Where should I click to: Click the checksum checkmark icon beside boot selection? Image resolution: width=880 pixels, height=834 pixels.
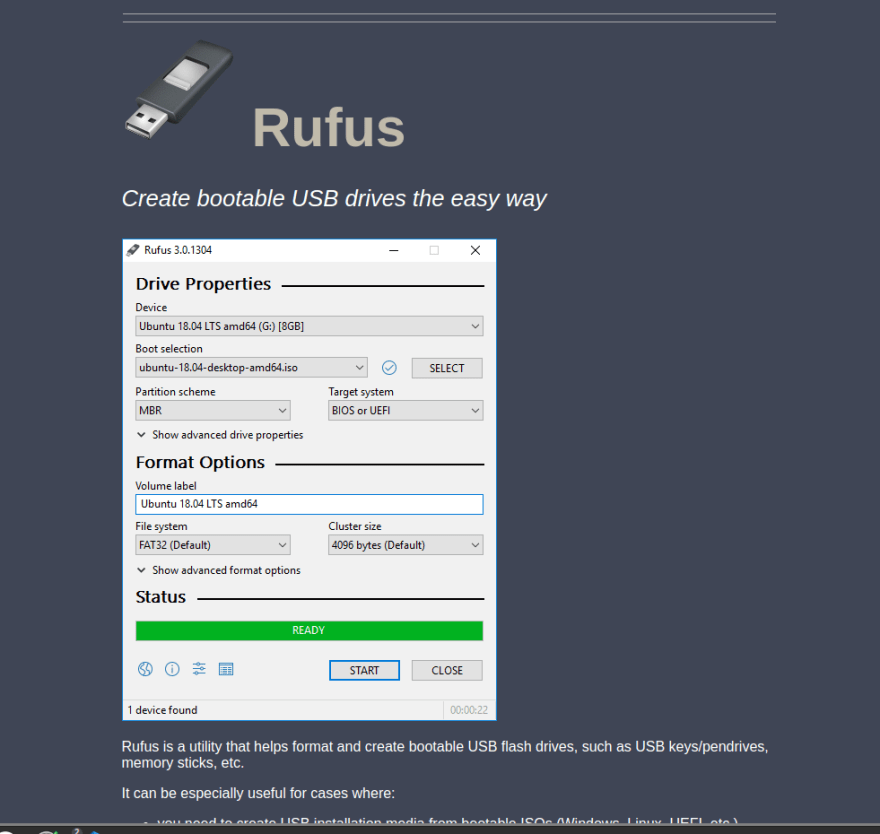pyautogui.click(x=389, y=368)
